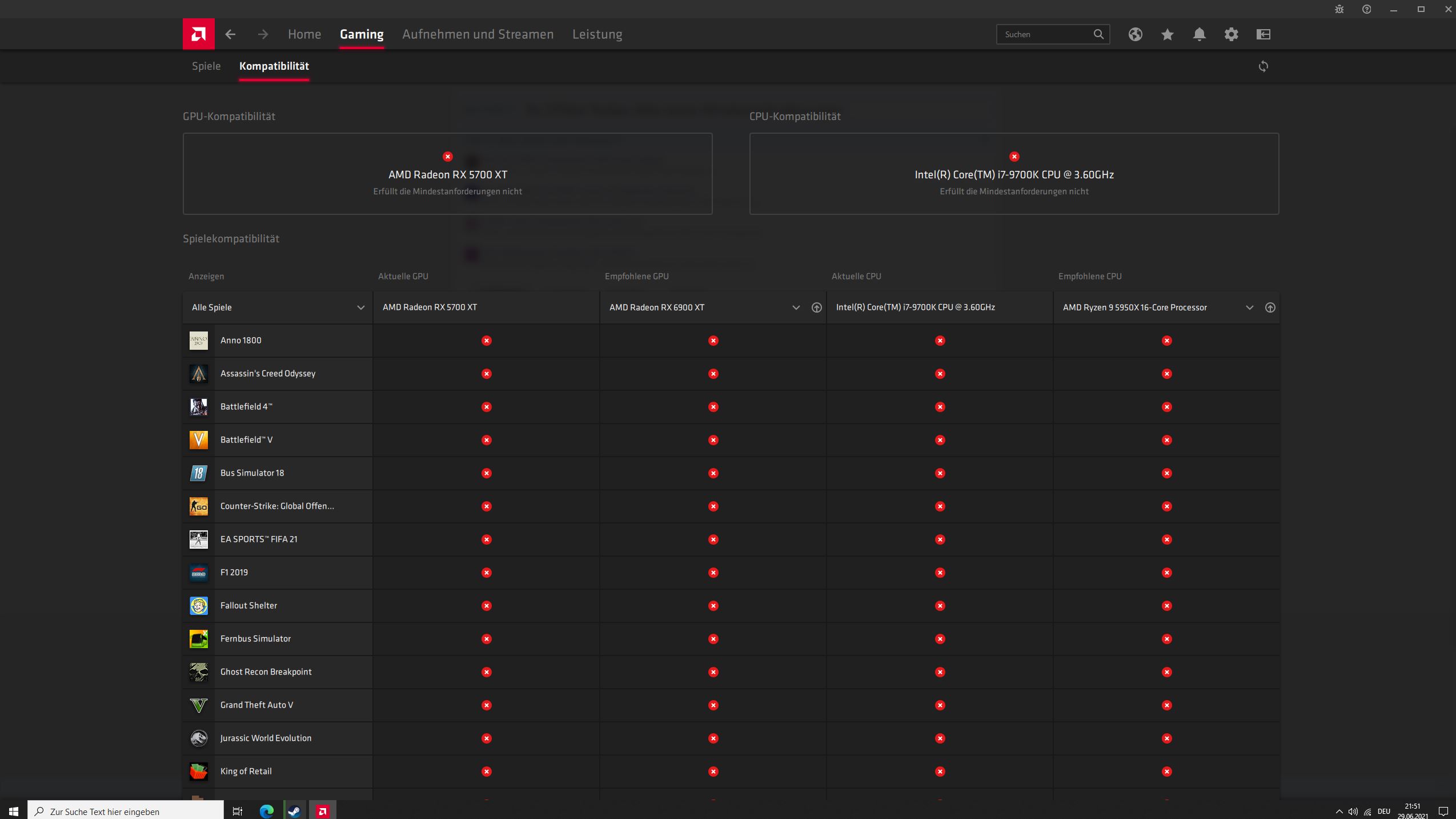This screenshot has width=1456, height=819.
Task: Open favorites star icon
Action: [x=1167, y=34]
